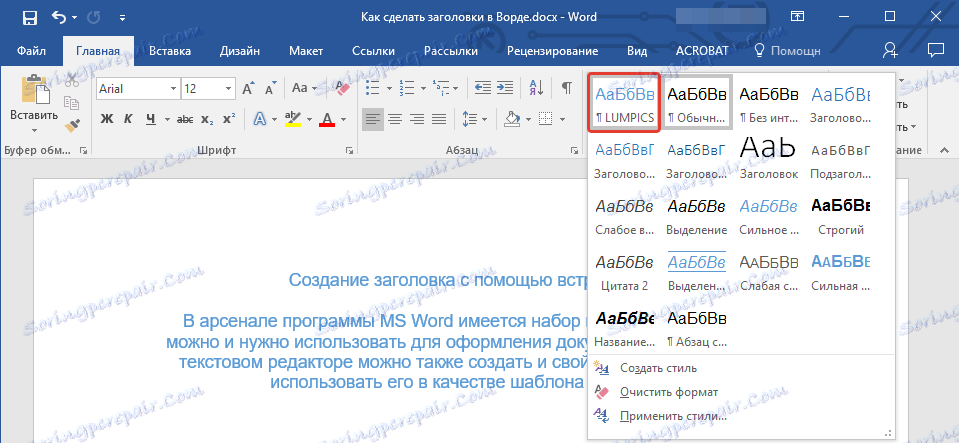This screenshot has width=959, height=443.
Task: Click the Помощн search box
Action: click(787, 51)
